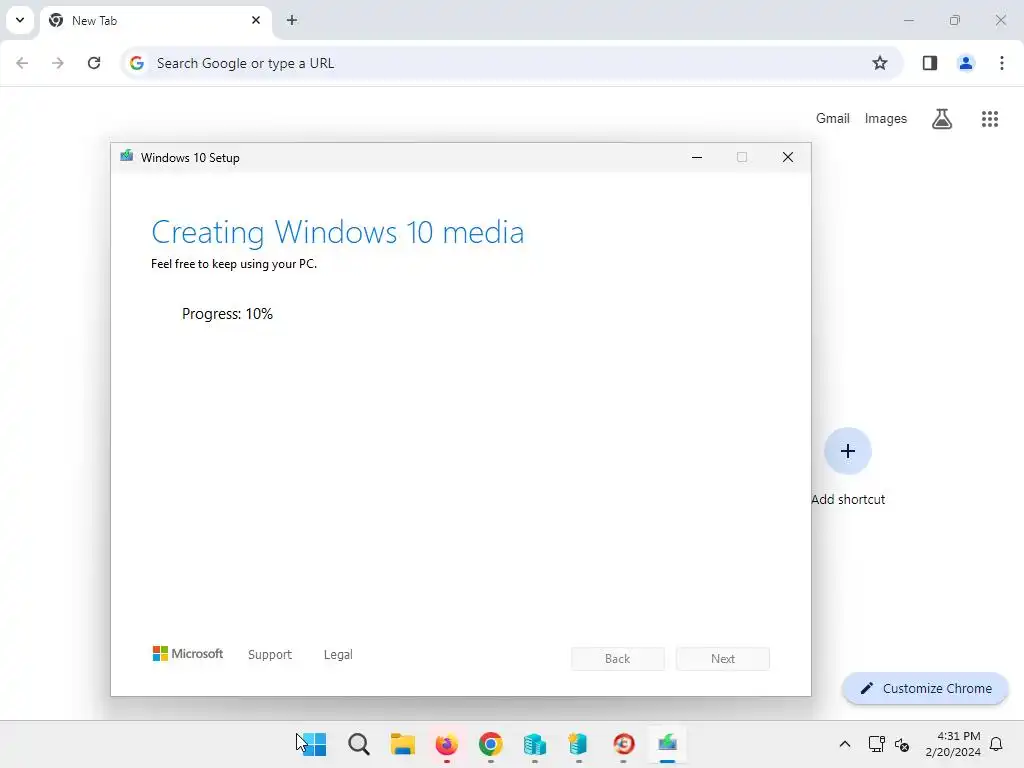Open the blue icon with yellow badge in the taskbar

[579, 744]
